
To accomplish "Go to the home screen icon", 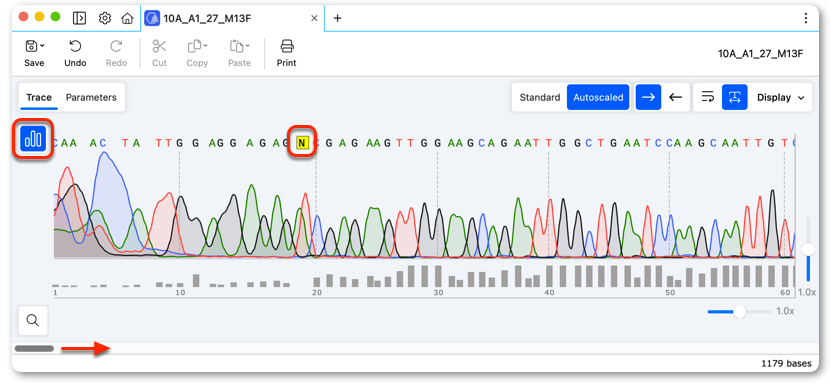I will pos(127,19).
